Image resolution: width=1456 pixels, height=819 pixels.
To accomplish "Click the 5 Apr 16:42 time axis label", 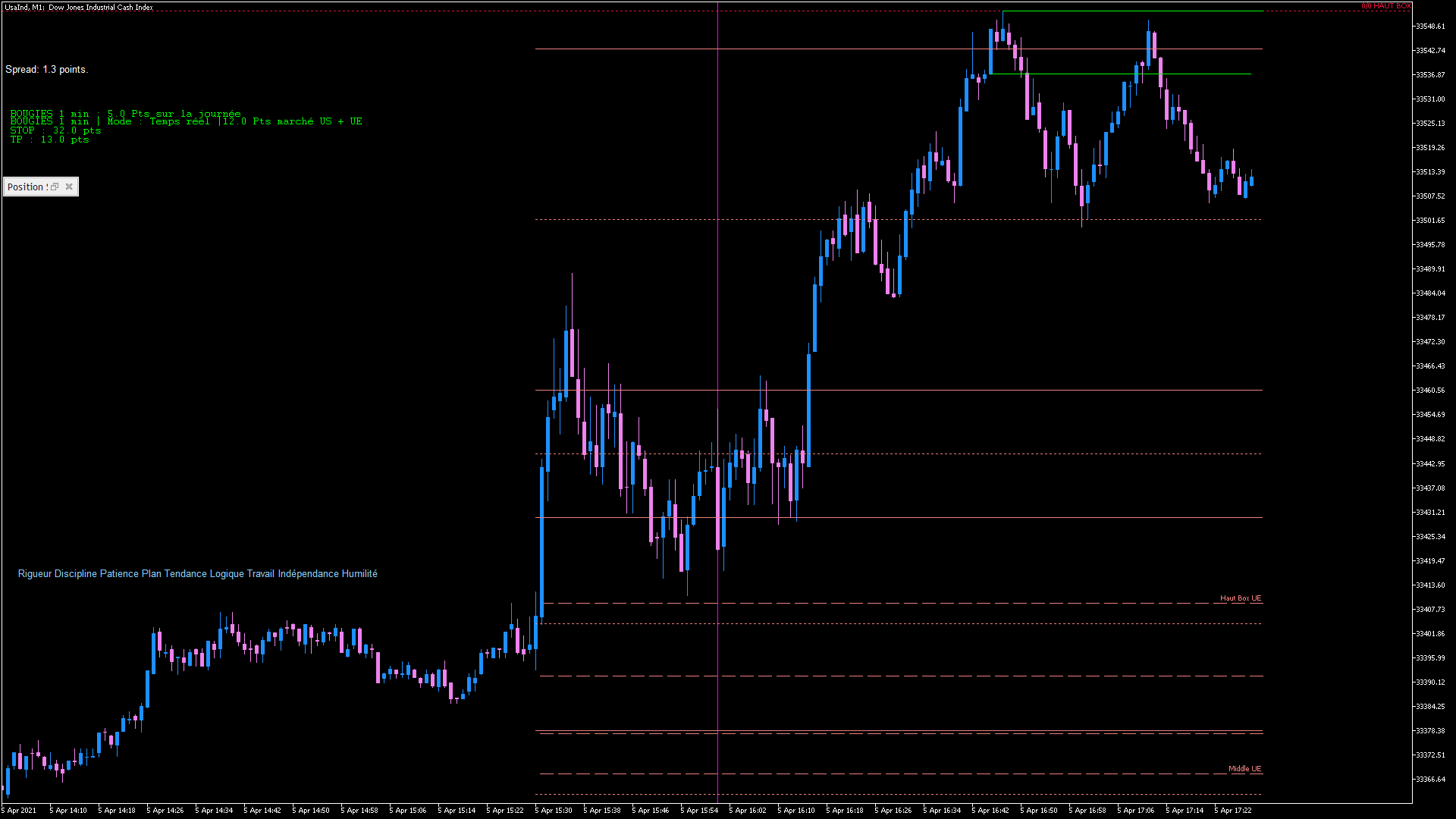I will 990,811.
